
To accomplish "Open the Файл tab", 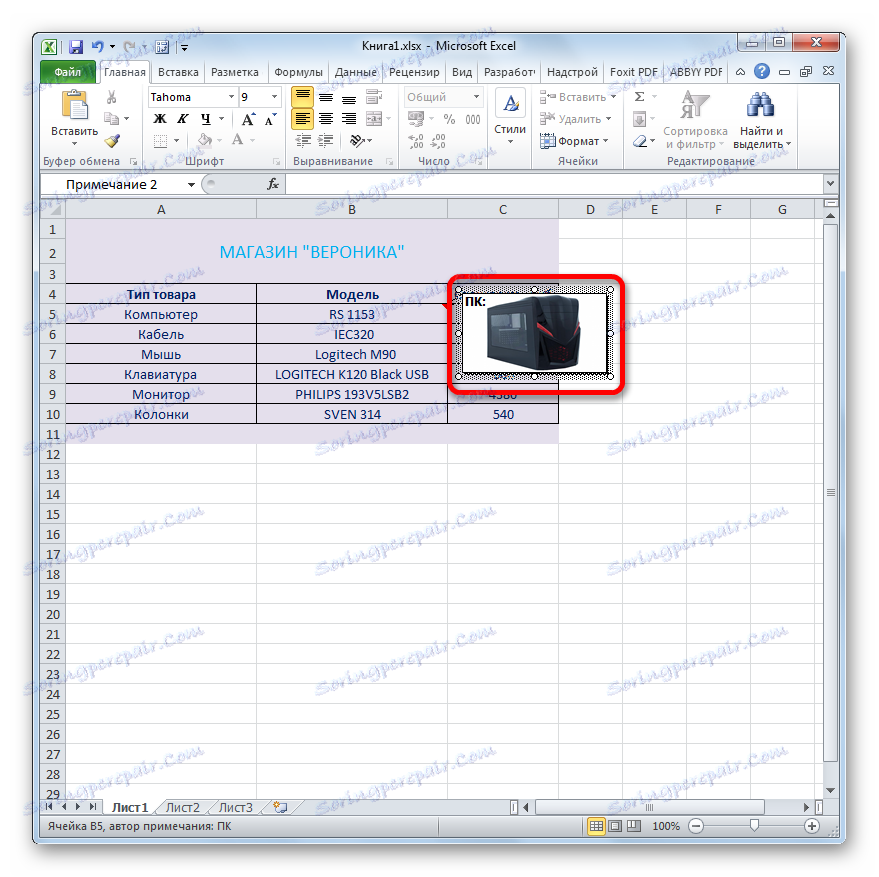I will (68, 72).
